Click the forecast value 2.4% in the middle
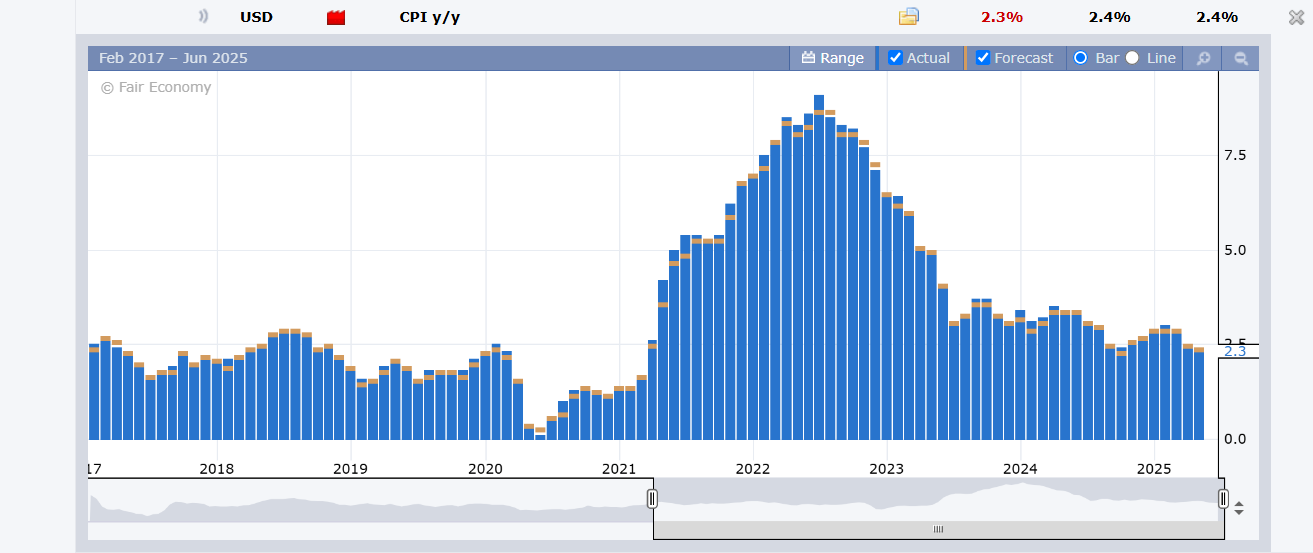This screenshot has height=553, width=1313. click(1109, 17)
